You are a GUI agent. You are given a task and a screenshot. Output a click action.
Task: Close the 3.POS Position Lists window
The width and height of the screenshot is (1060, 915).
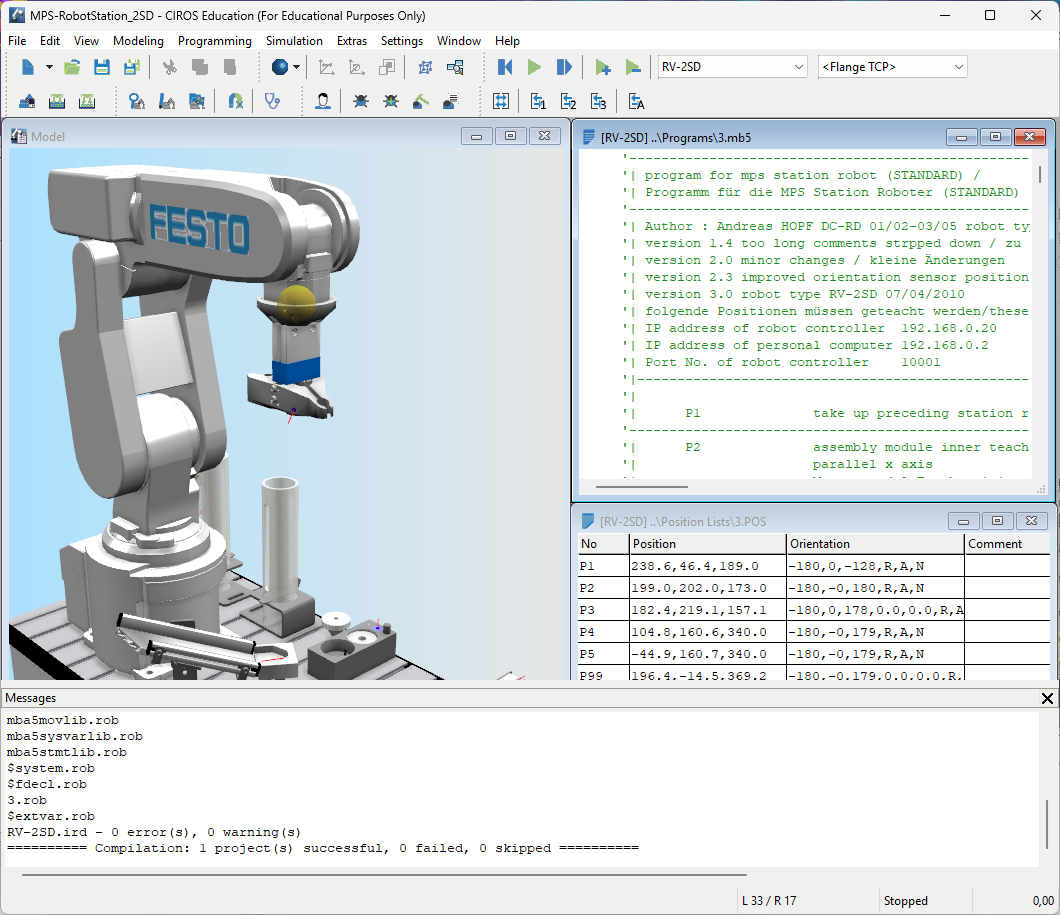click(x=1032, y=520)
